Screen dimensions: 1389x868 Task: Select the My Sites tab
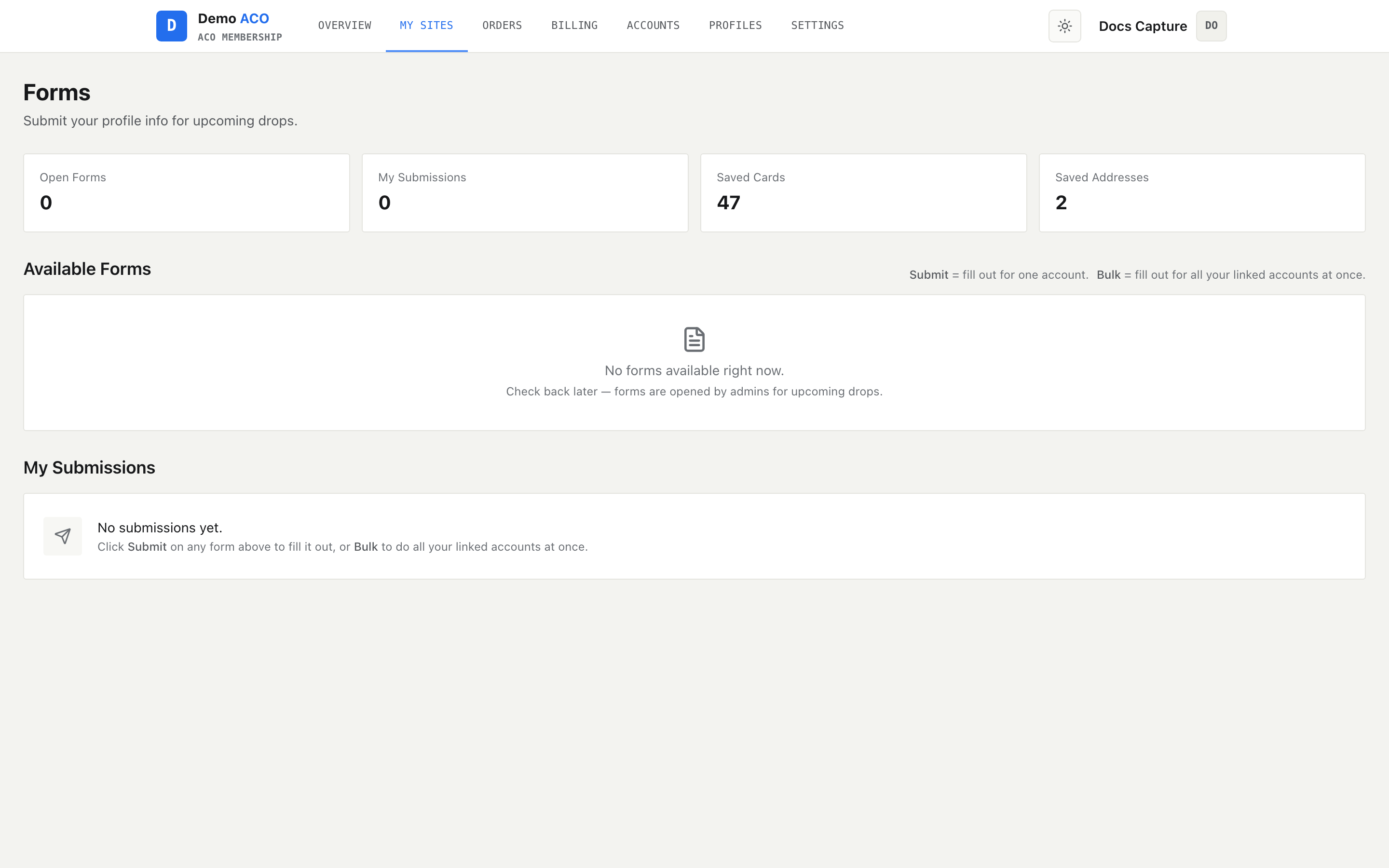click(x=426, y=25)
